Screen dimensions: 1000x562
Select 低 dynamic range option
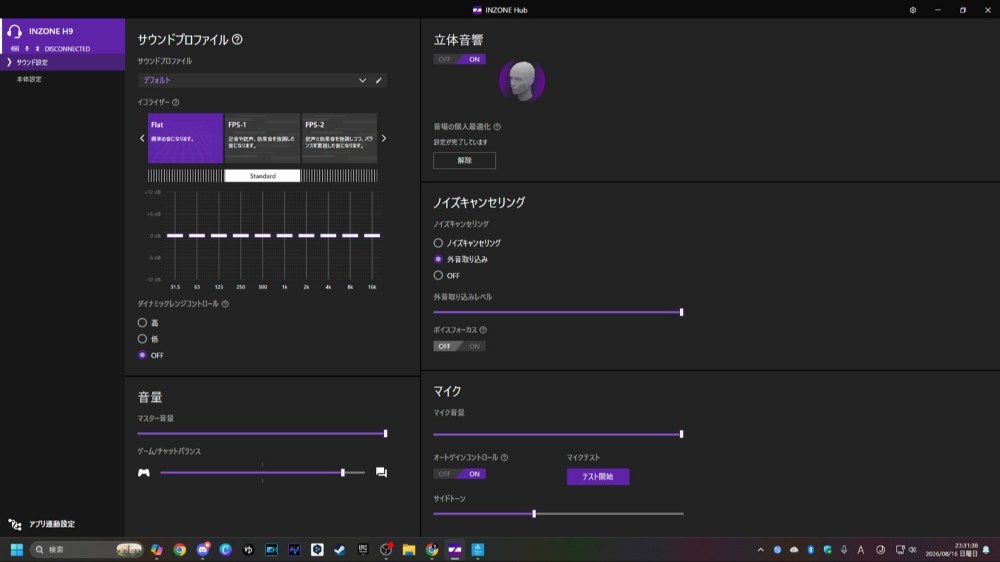(142, 339)
